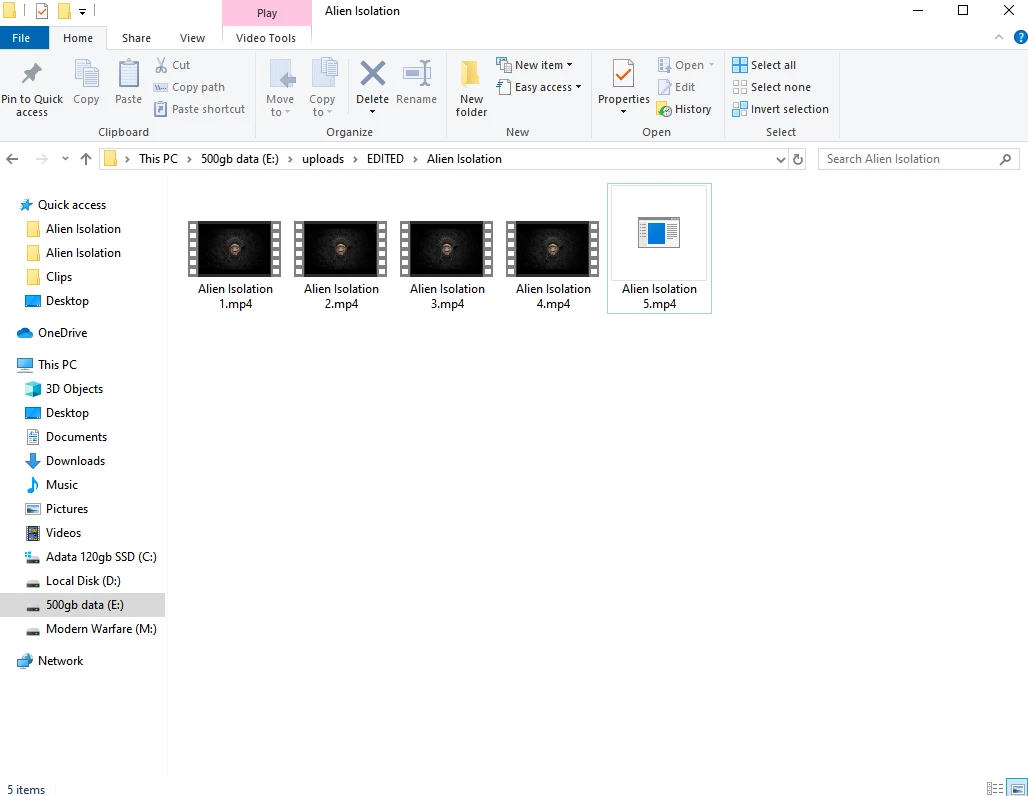Click the Play contextual tab header
Viewport: 1028px width, 796px height.
(267, 13)
